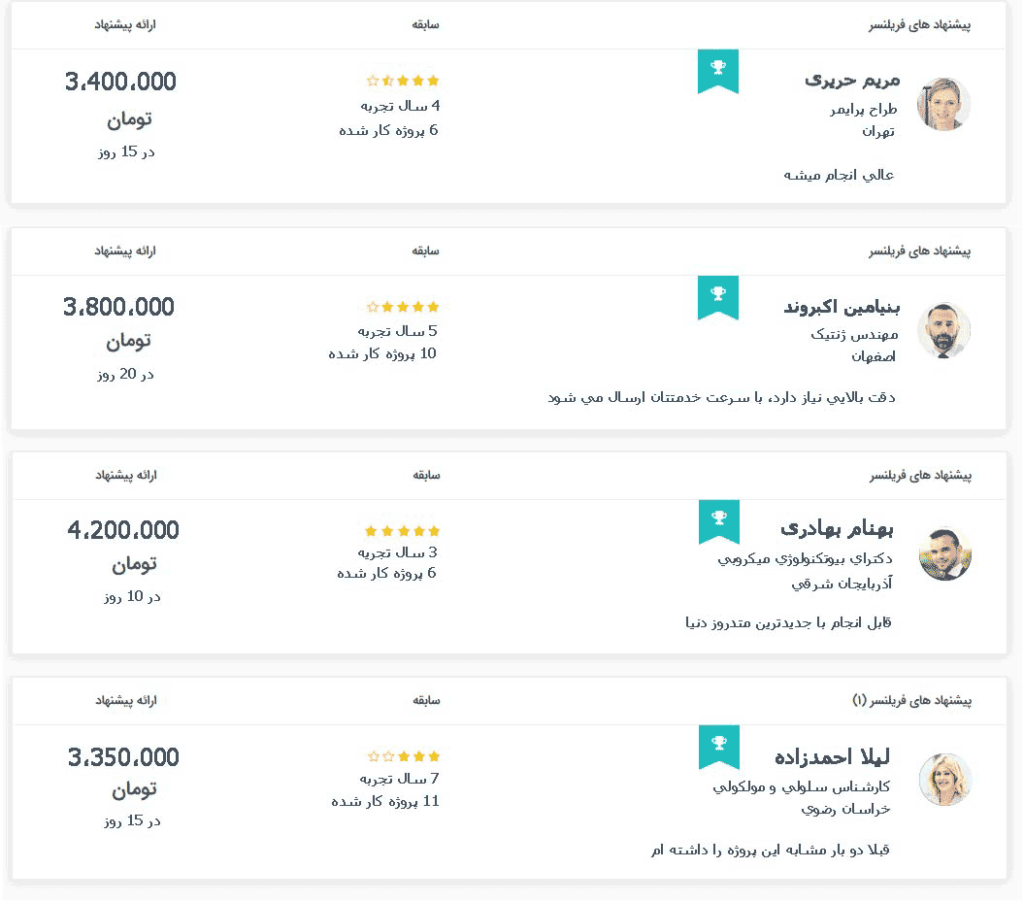Open لیلا احمدزاده's profile photo
The width and height of the screenshot is (1024, 902).
click(944, 779)
